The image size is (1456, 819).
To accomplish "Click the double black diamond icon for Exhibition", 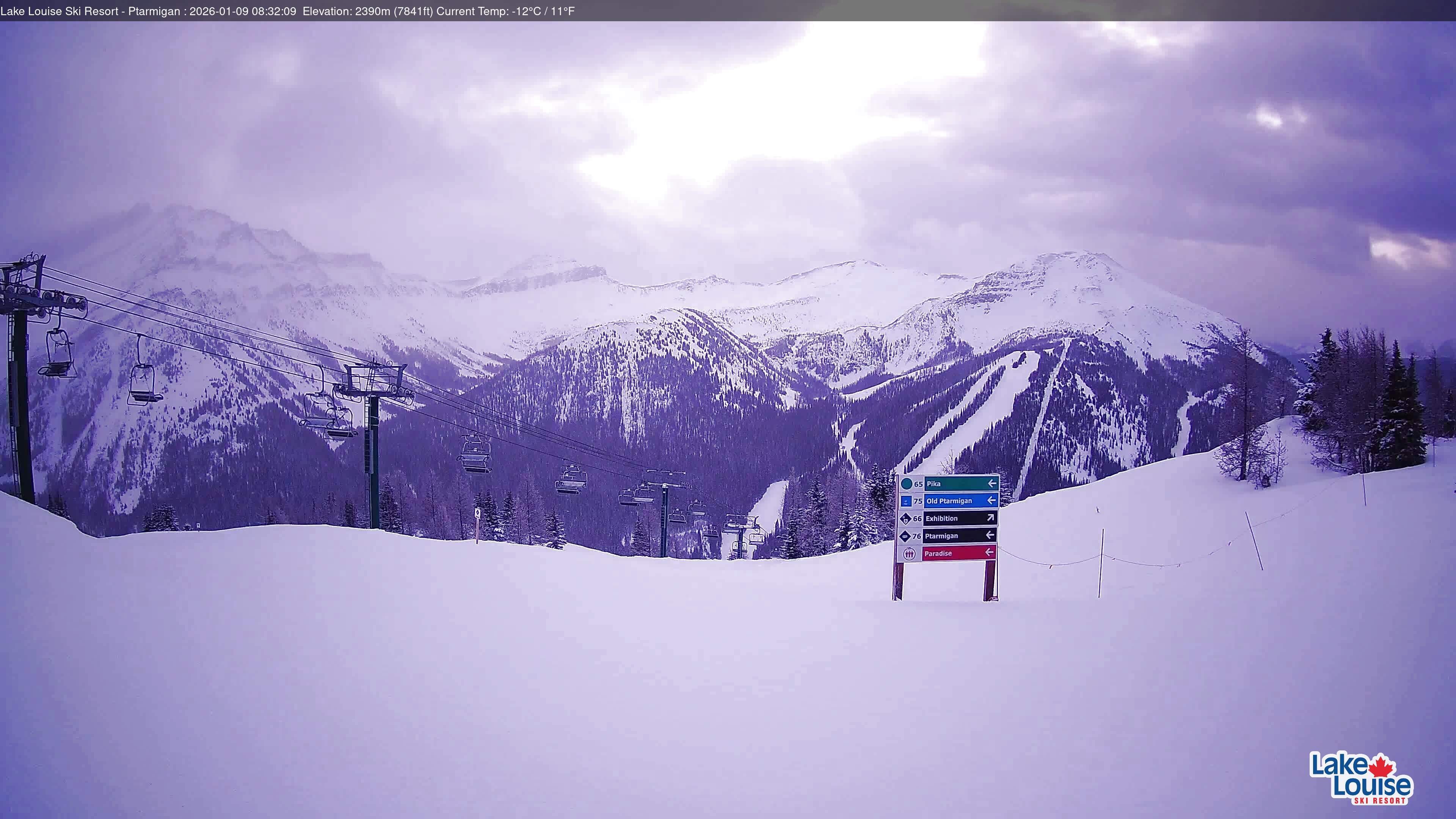I will (906, 519).
